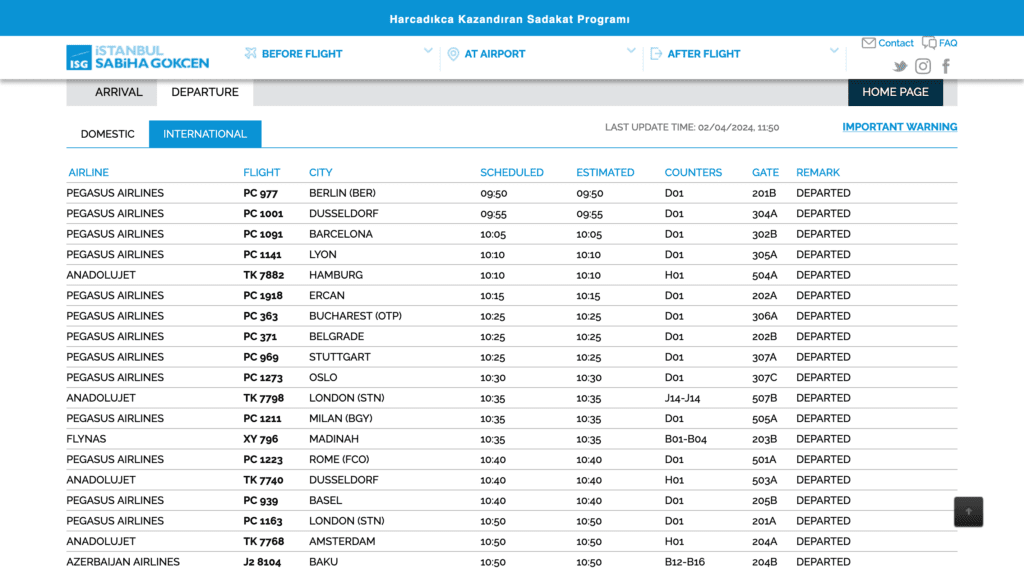Select the International flights tab
The width and height of the screenshot is (1024, 568).
click(205, 134)
